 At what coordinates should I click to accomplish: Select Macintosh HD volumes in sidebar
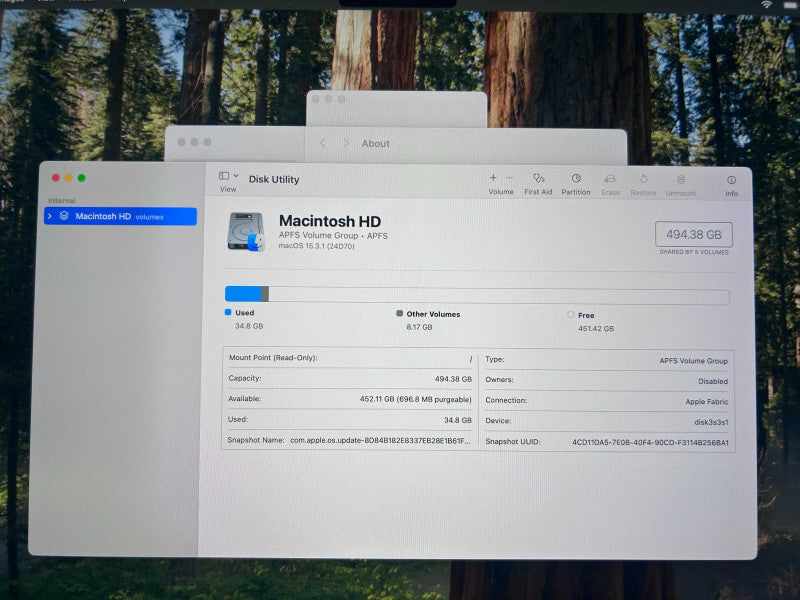pos(120,216)
